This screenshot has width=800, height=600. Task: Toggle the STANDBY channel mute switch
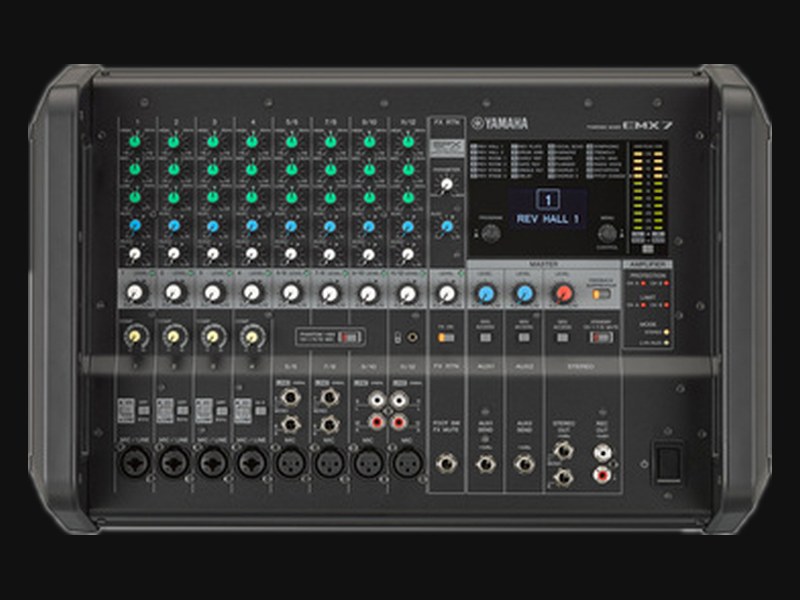601,337
